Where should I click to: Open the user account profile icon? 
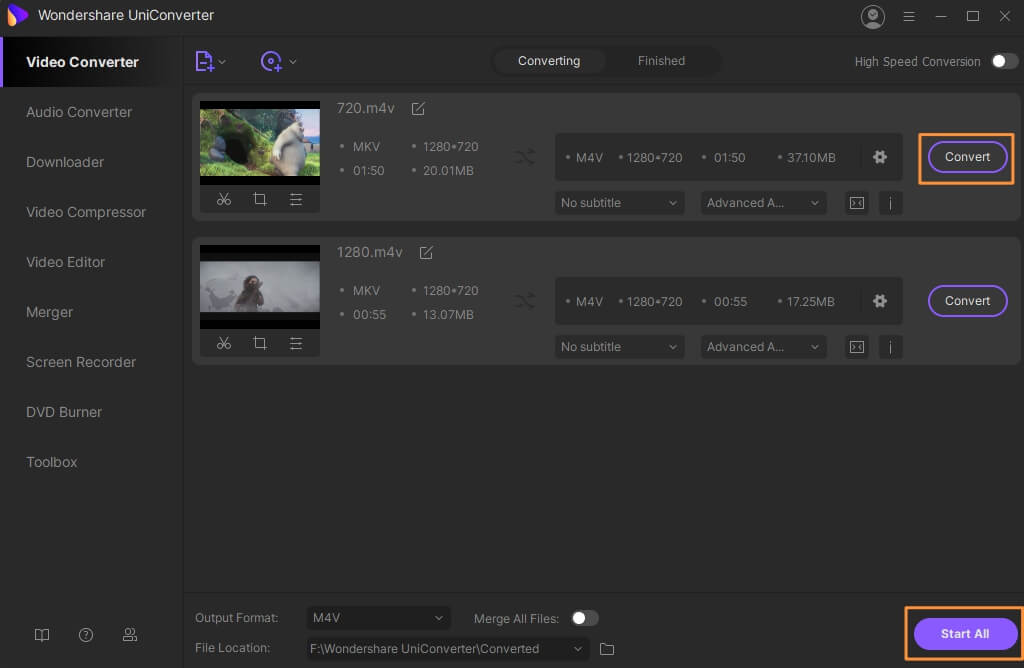click(x=873, y=16)
